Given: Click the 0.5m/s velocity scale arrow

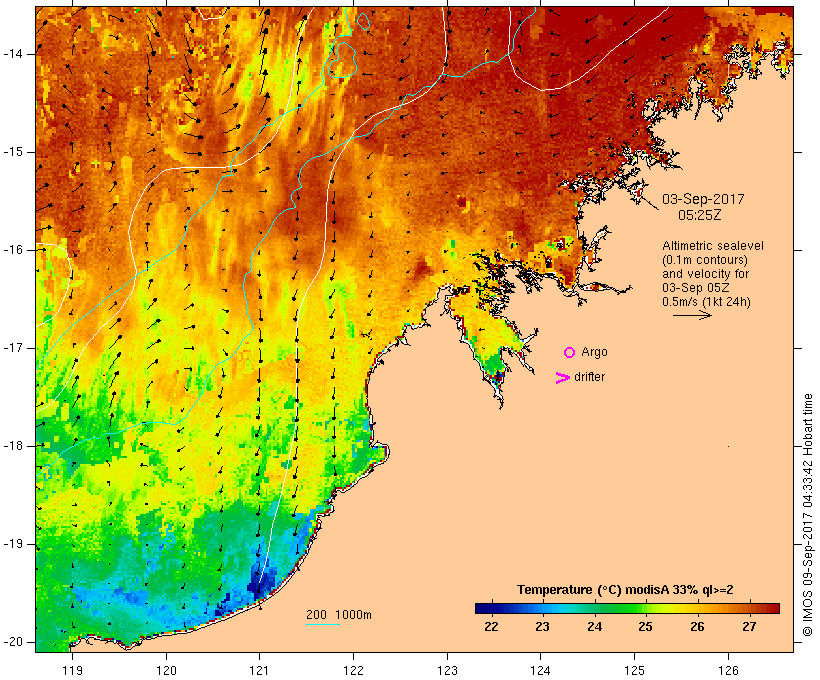Looking at the screenshot, I should click(692, 315).
